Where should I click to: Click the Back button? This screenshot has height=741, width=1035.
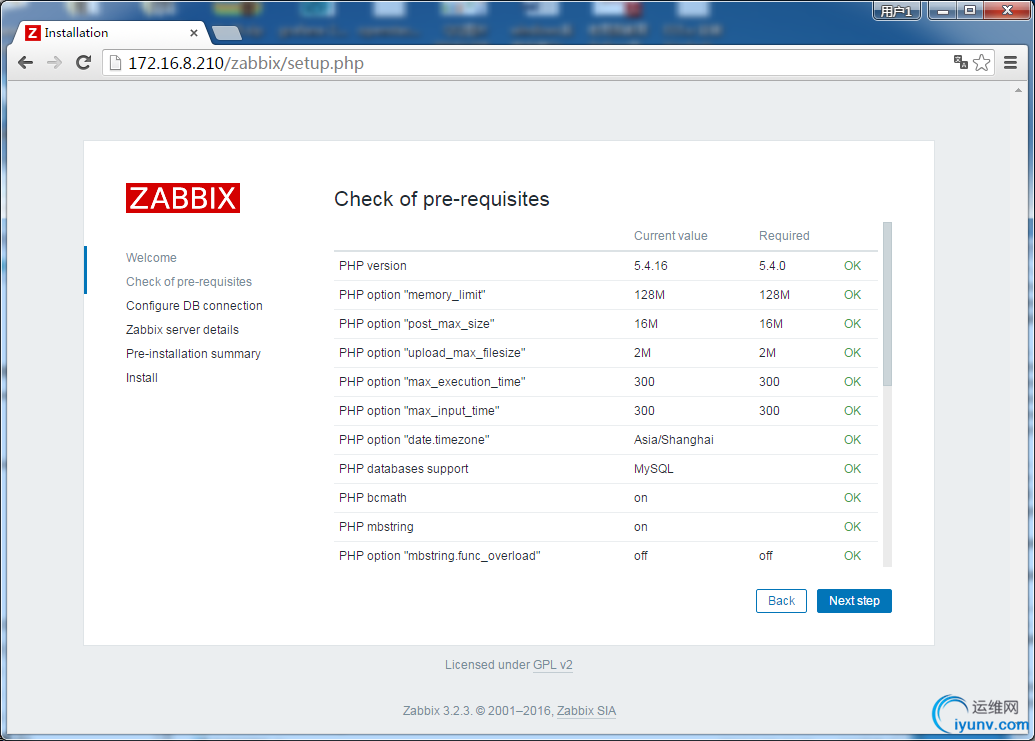pos(781,601)
